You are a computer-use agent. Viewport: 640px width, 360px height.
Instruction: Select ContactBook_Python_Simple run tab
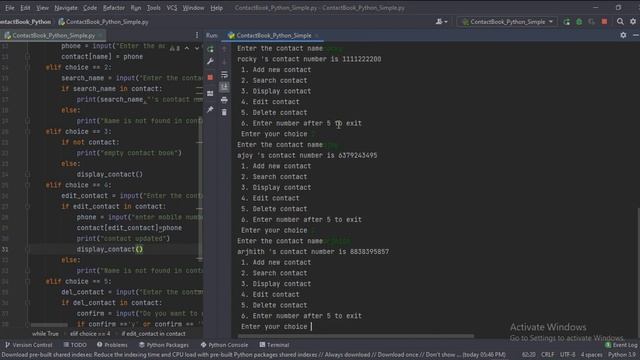[x=273, y=36]
